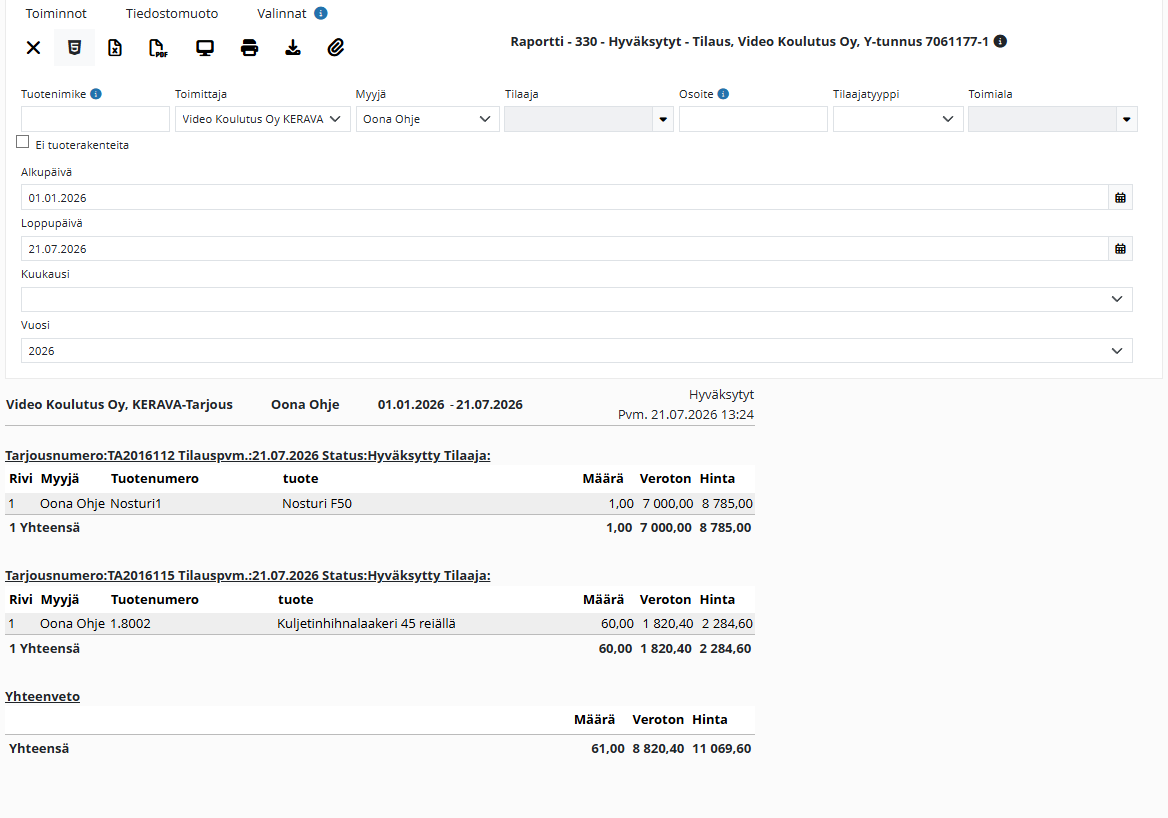
Task: Open the Myyjä dropdown showing Oona Ohje
Action: pos(428,119)
